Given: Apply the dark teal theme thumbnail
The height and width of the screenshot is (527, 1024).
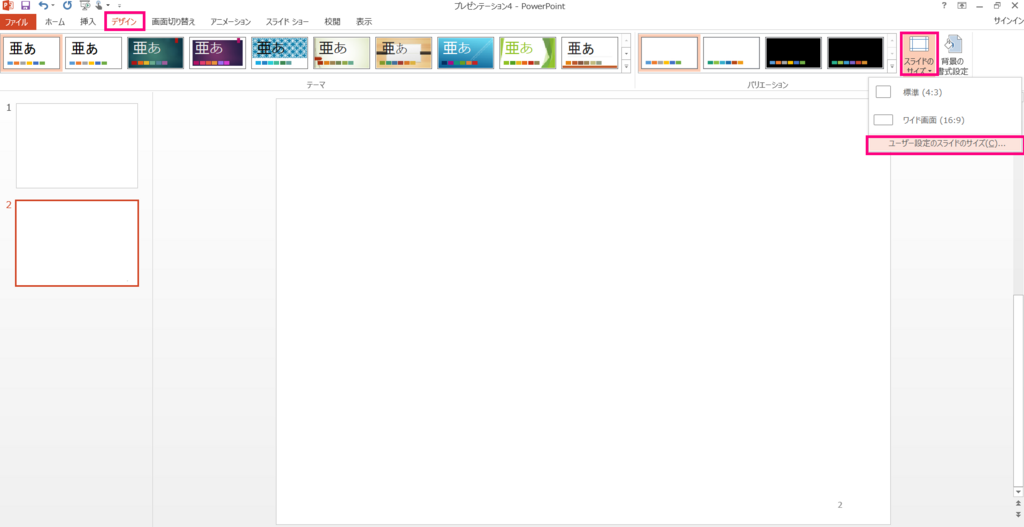Looking at the screenshot, I should coord(155,53).
